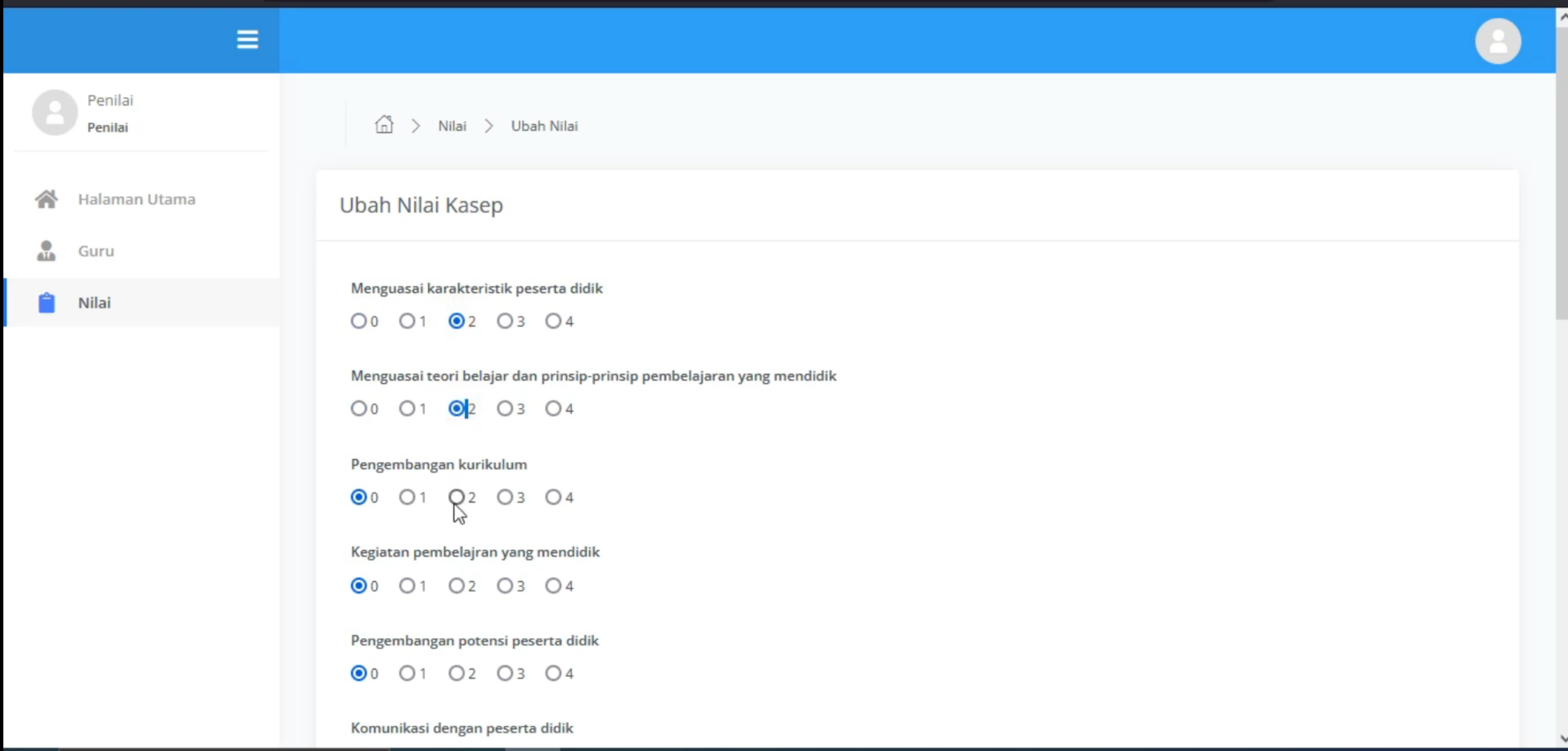Choose 1 for Menguasai teori belajar

[x=407, y=408]
